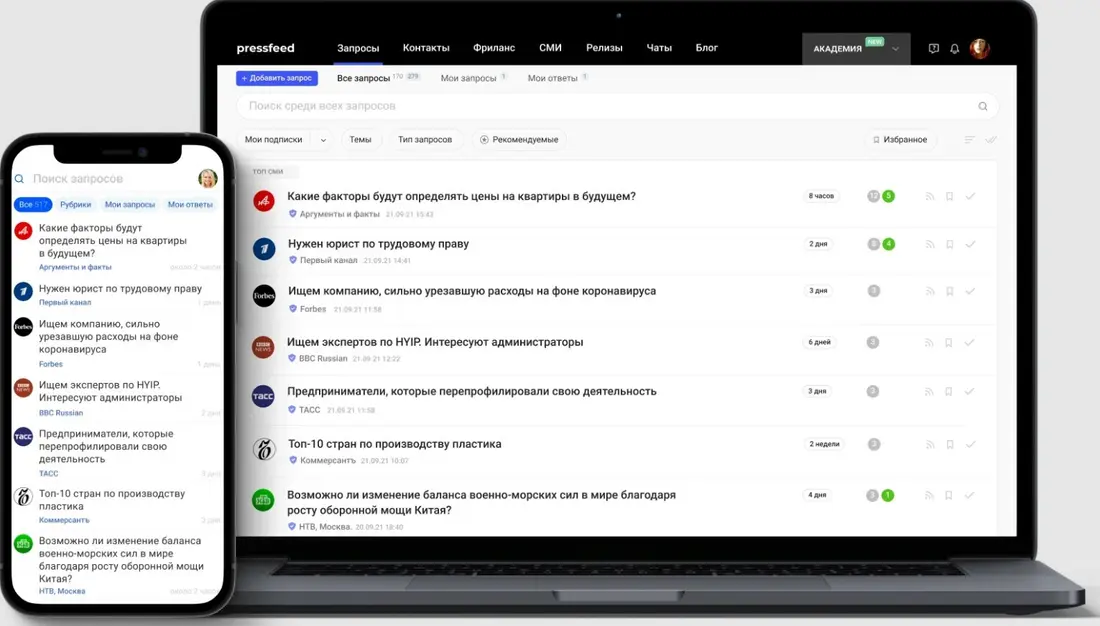This screenshot has height=626, width=1100.
Task: Bookmark the цены на квартиры request
Action: point(949,197)
